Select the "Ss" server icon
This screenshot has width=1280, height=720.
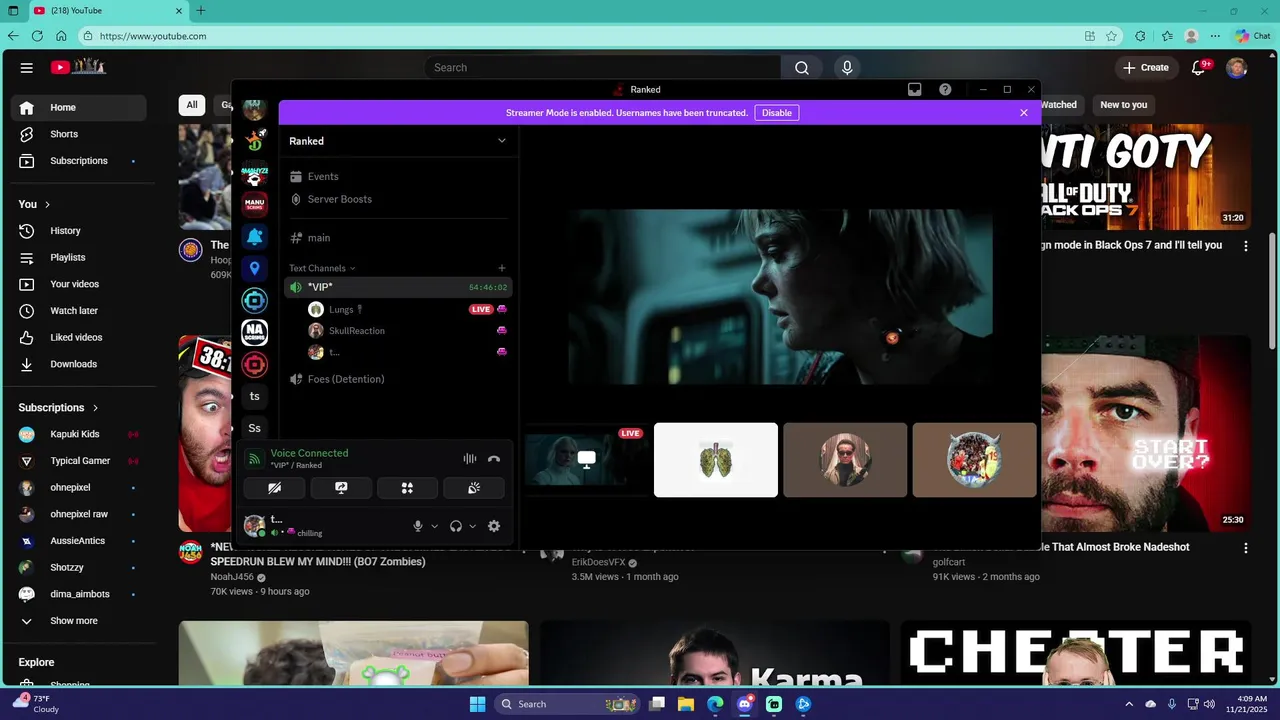(255, 428)
